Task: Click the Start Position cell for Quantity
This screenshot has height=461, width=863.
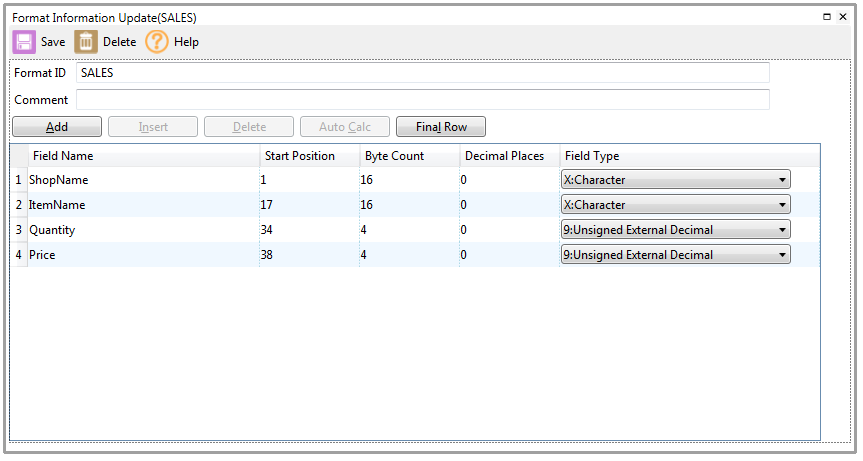Action: coord(308,230)
